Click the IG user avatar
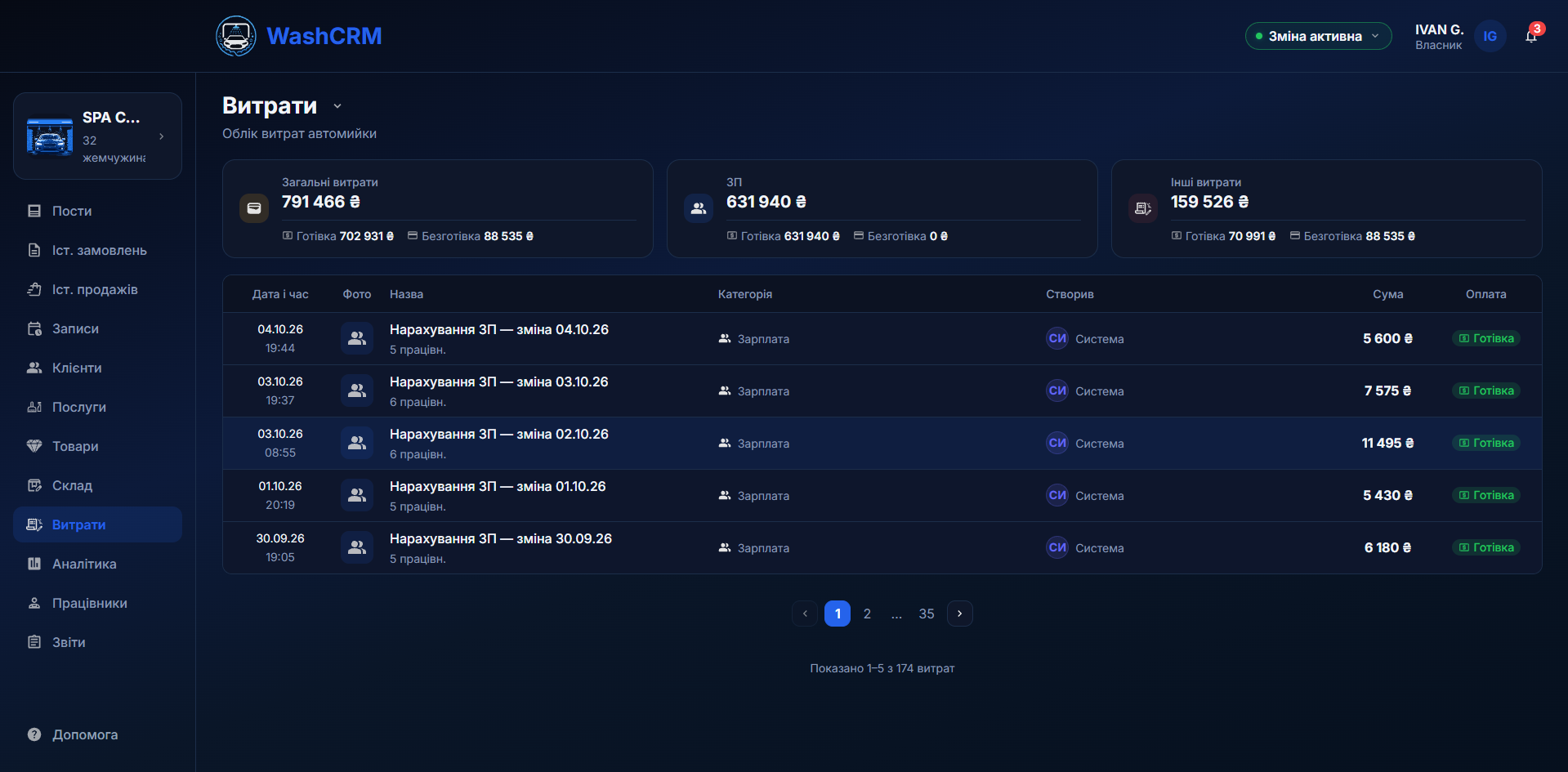The height and width of the screenshot is (772, 1568). click(1490, 36)
